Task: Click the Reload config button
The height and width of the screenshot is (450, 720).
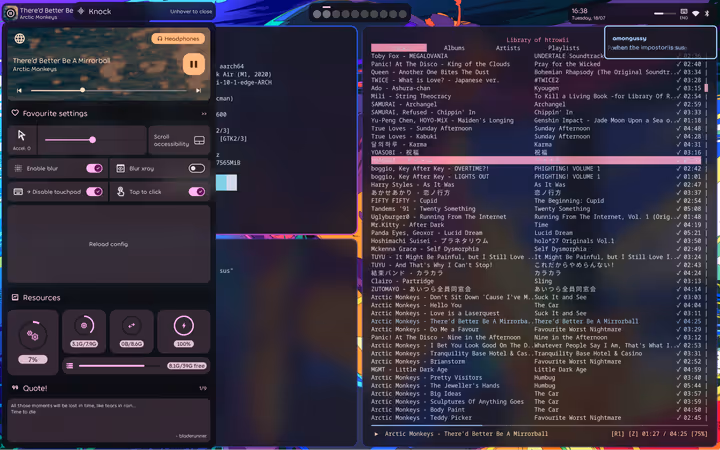Action: pos(109,244)
